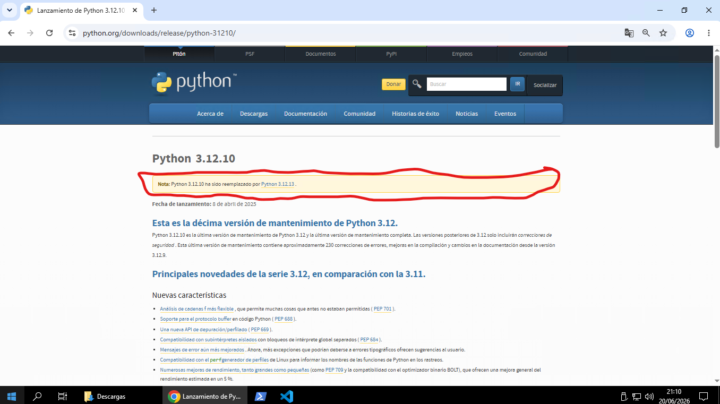Open the Noticias menu

(467, 113)
